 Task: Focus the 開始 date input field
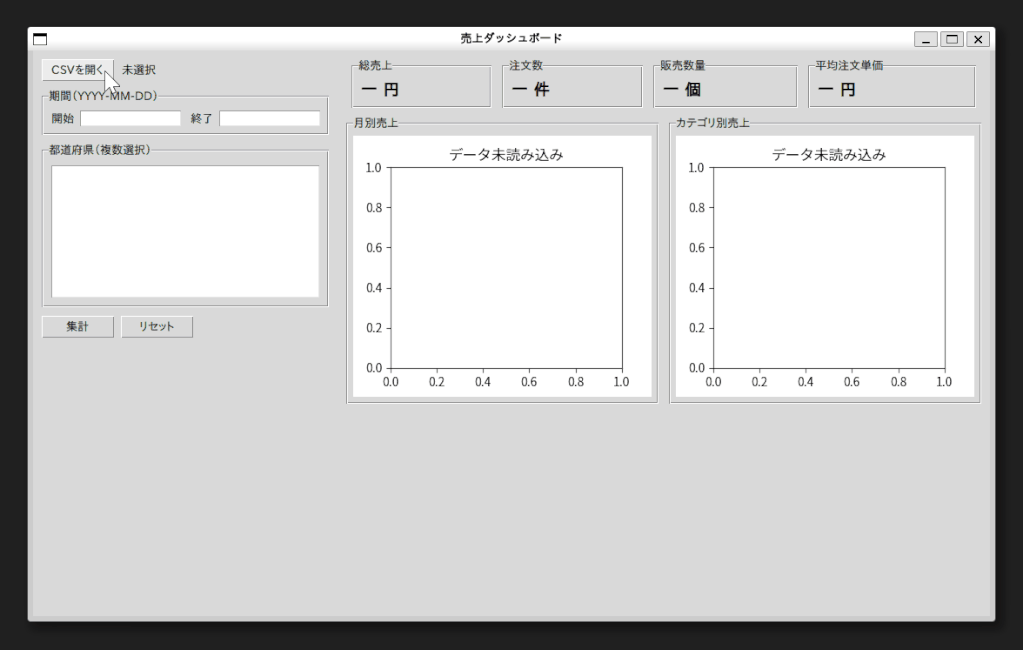tap(130, 118)
